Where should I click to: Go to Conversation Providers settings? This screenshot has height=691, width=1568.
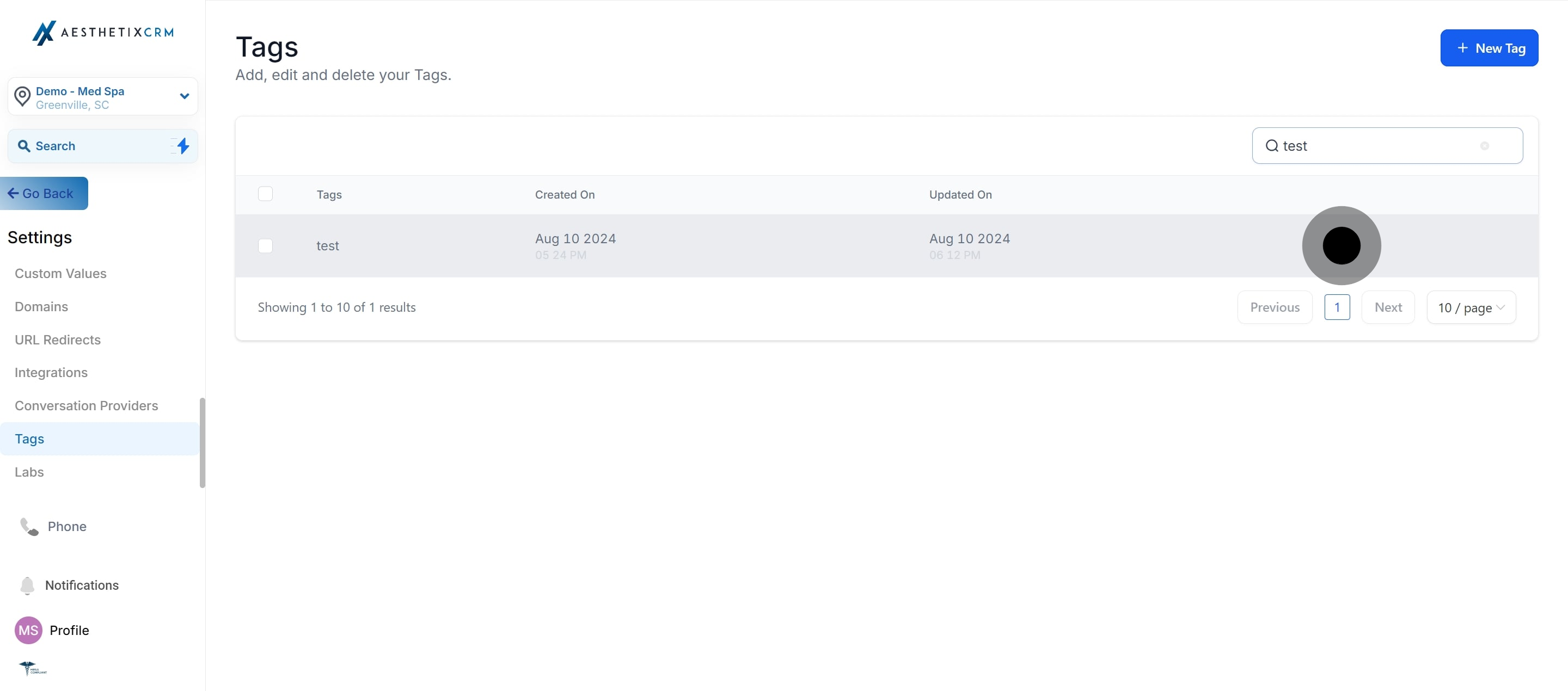(86, 406)
